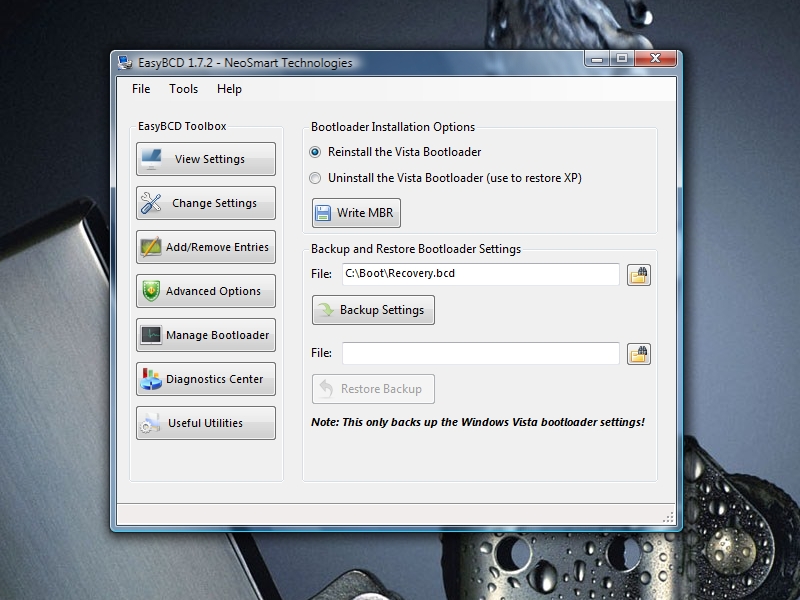Click the undo arrow icon on Restore Backup
This screenshot has width=800, height=600.
pos(327,389)
